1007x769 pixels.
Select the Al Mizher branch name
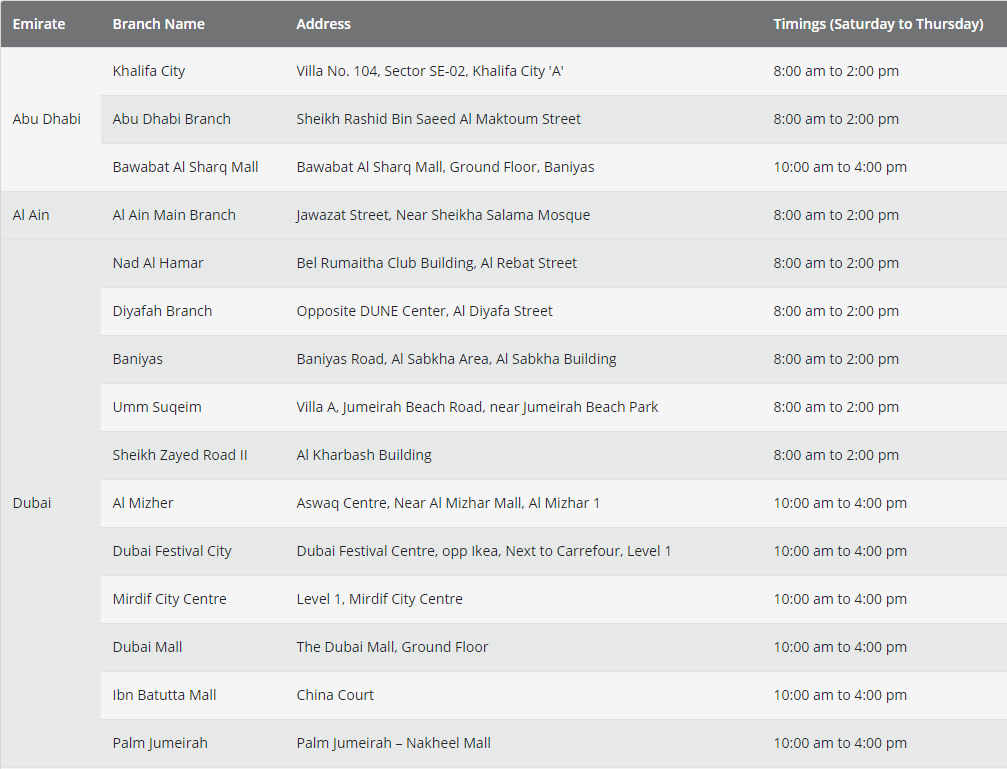click(143, 503)
